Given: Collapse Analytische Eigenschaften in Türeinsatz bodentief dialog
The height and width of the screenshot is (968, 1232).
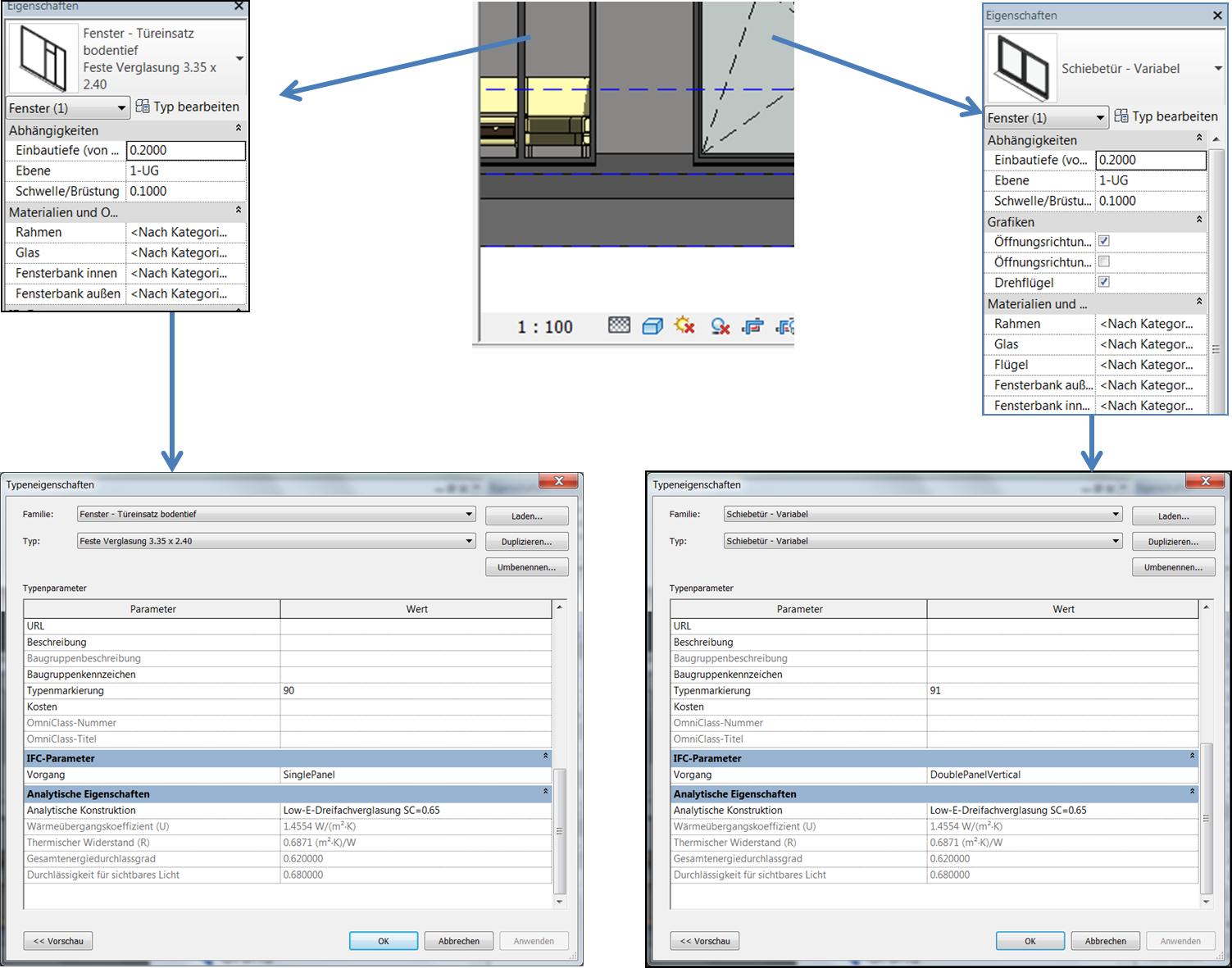Looking at the screenshot, I should click(x=545, y=792).
